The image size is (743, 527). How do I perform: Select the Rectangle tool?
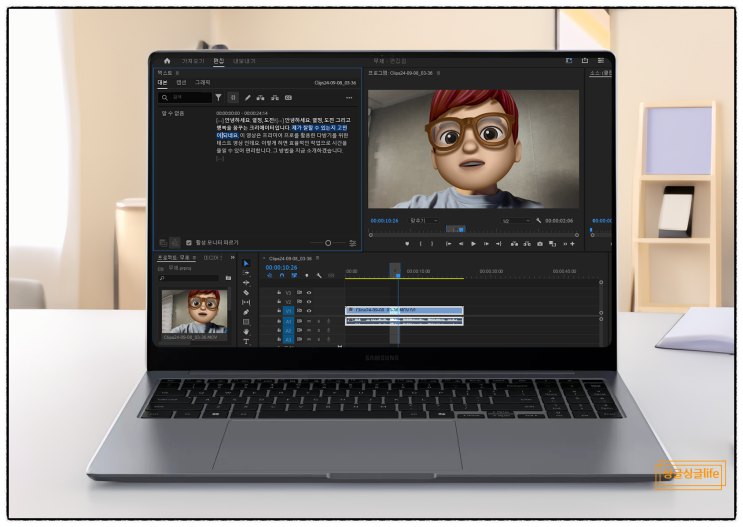pos(246,322)
